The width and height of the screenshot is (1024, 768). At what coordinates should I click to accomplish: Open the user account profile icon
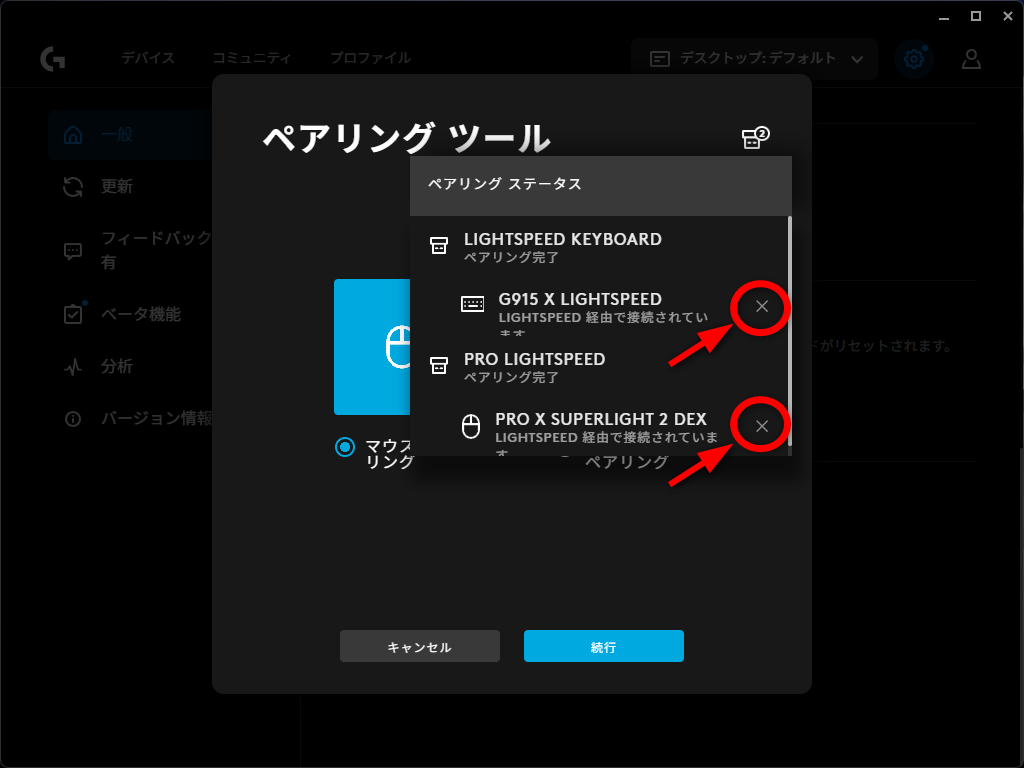(x=971, y=59)
